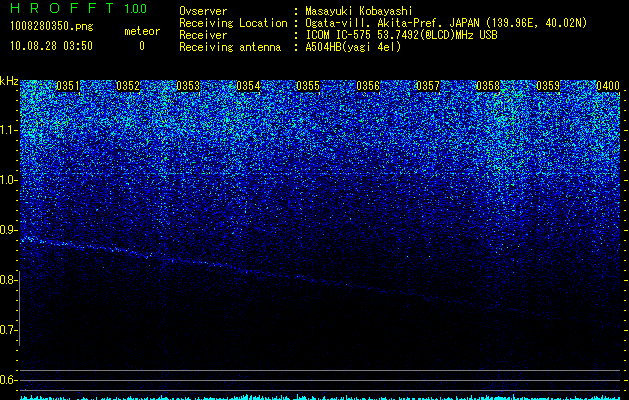Click the 1.0 frequency axis label
The image size is (629, 400).
pos(9,180)
